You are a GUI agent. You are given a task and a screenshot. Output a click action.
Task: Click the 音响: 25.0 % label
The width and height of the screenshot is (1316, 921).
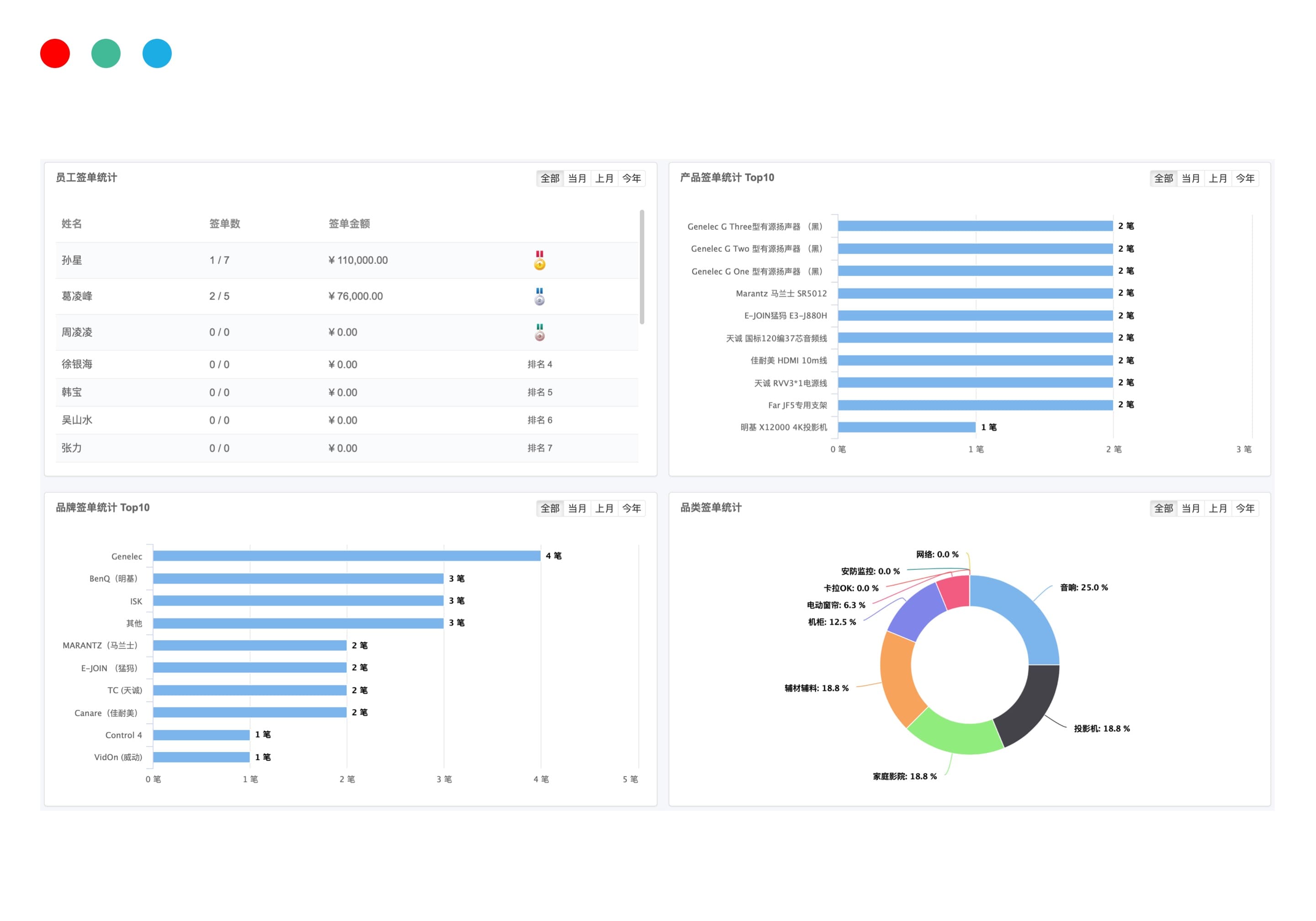pyautogui.click(x=1084, y=588)
